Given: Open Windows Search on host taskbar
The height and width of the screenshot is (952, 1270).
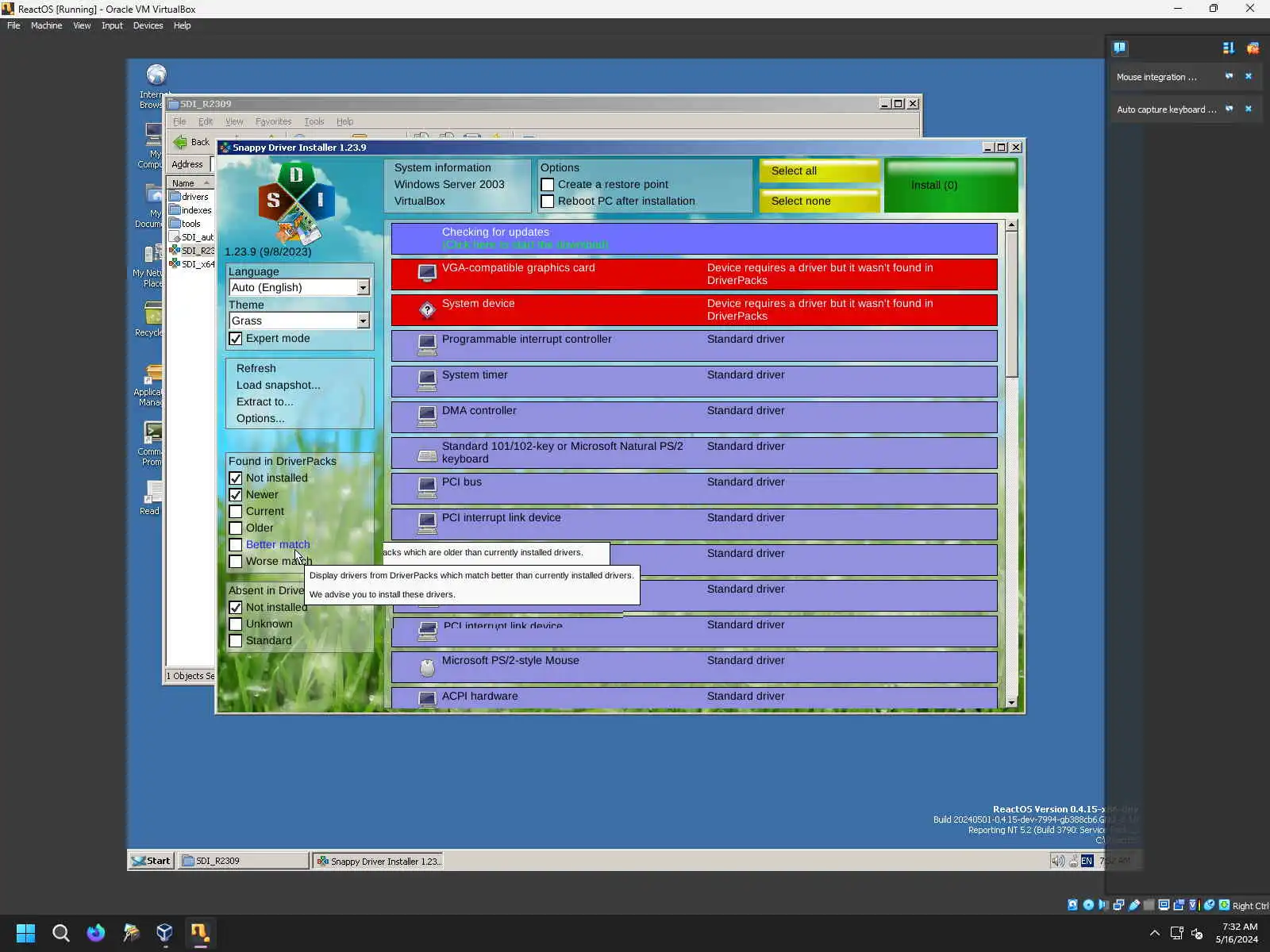Looking at the screenshot, I should click(60, 933).
